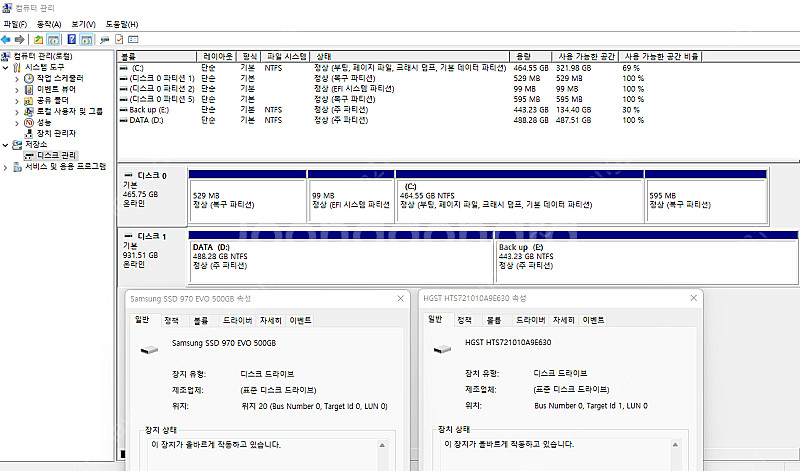The width and height of the screenshot is (800, 471).
Task: Open 이벤트 tab in HGST properties window
Action: coord(593,320)
